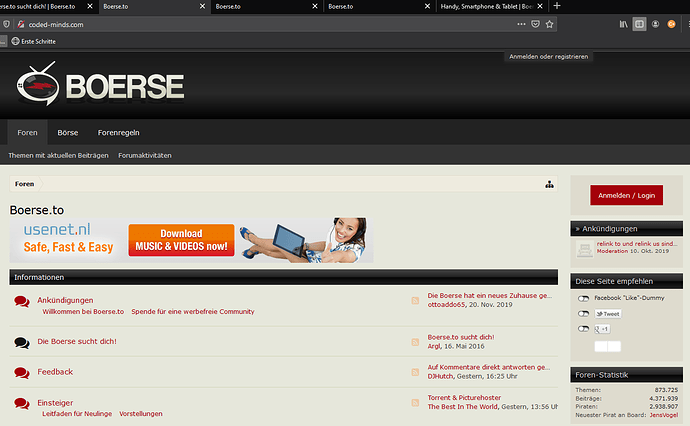Open Die Boerse hat ein neues Zuhause post
This screenshot has height=426, width=690.
click(x=489, y=296)
